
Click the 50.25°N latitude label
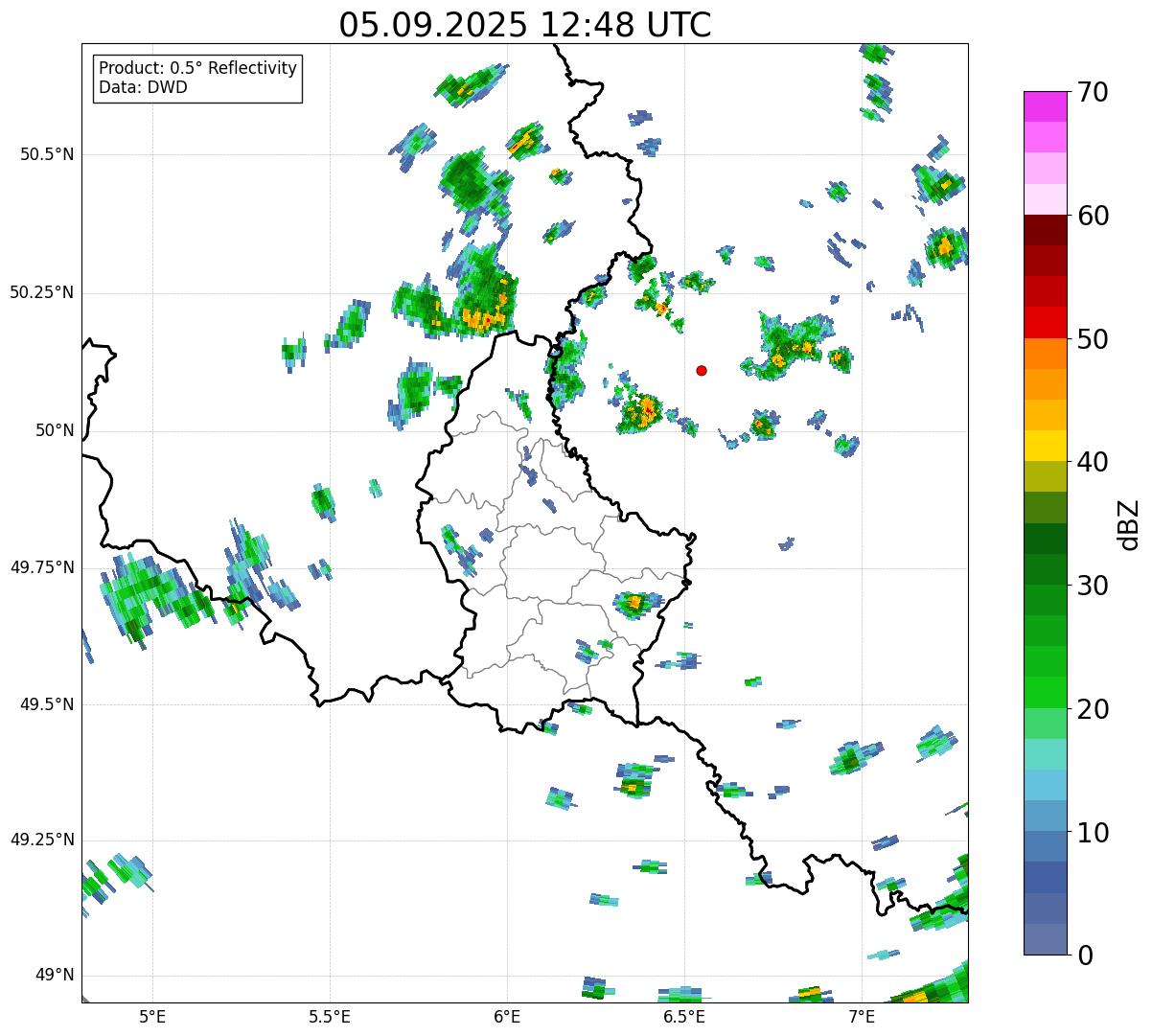click(42, 292)
